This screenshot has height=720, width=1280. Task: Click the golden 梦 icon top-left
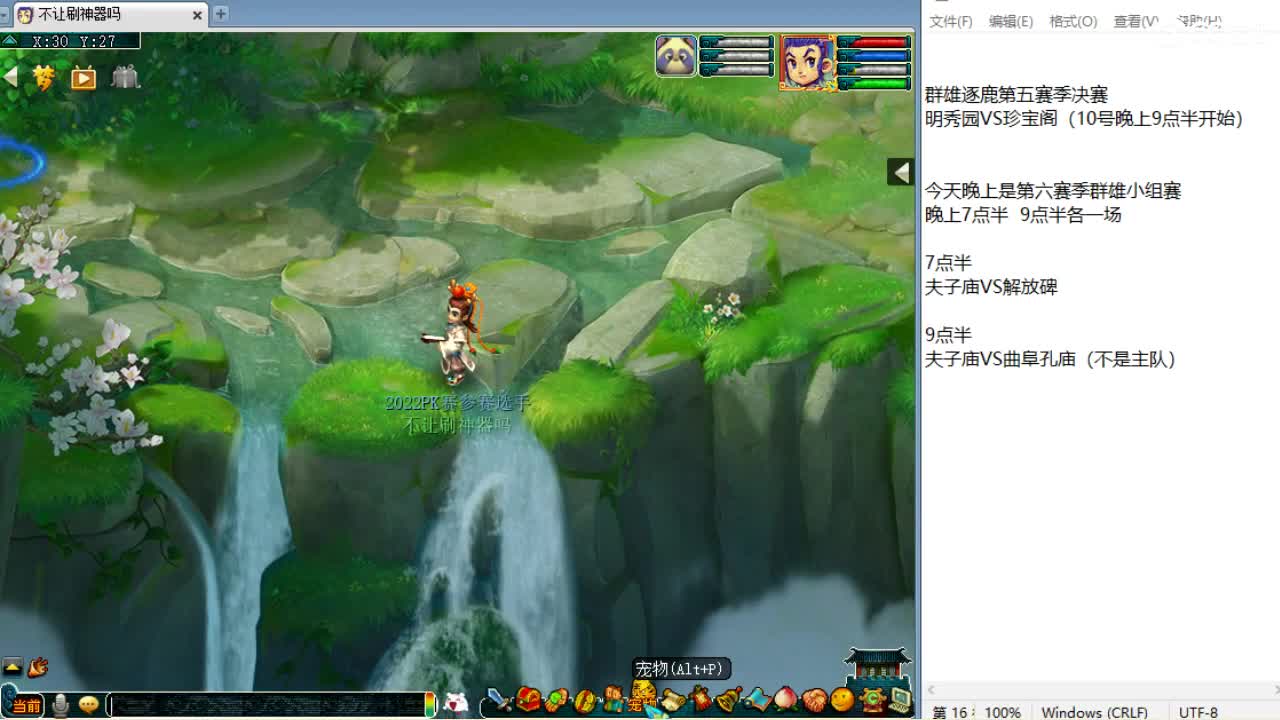[x=44, y=77]
